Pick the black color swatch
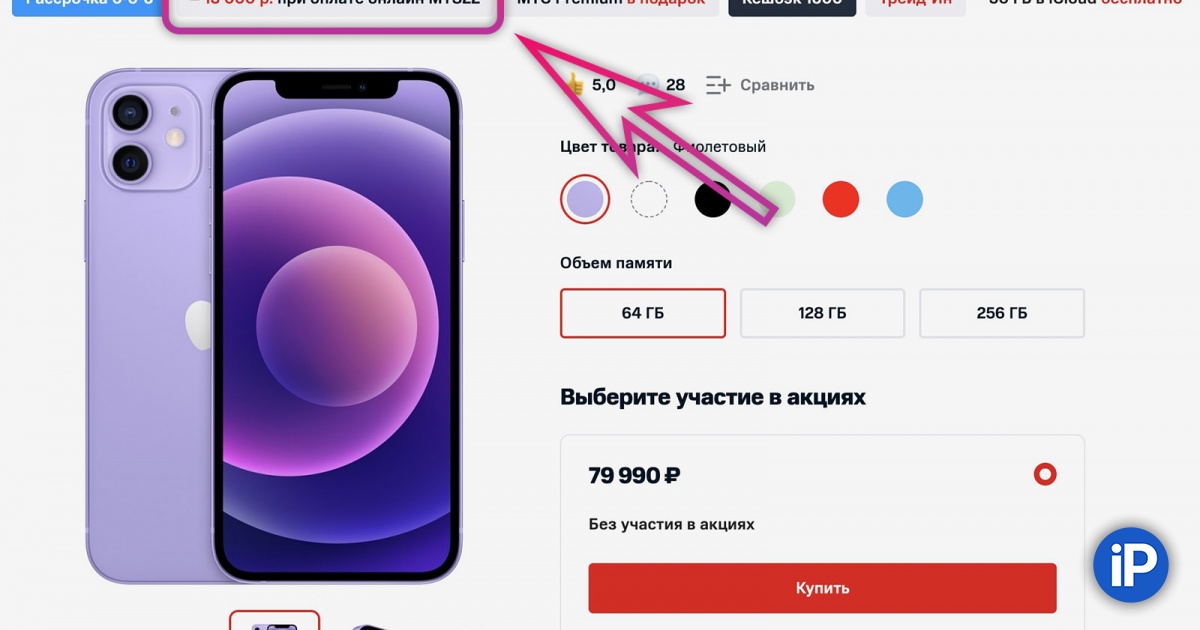Screen dimensions: 1200x630 click(x=713, y=199)
